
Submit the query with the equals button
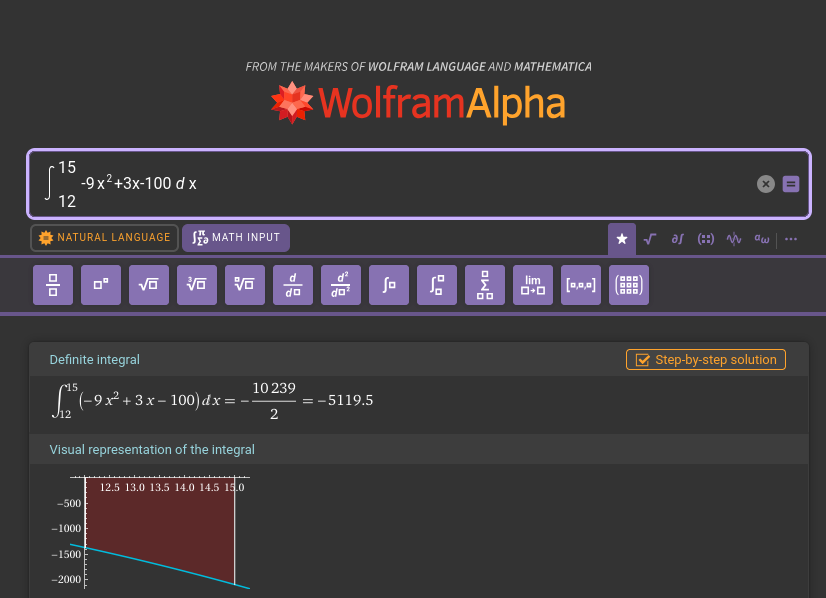click(791, 184)
